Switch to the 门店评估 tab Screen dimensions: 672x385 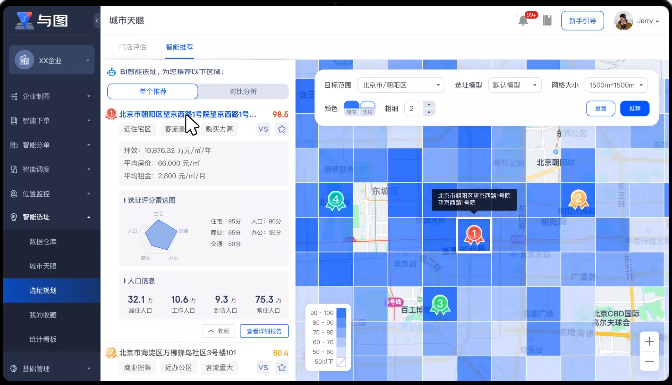pos(132,47)
